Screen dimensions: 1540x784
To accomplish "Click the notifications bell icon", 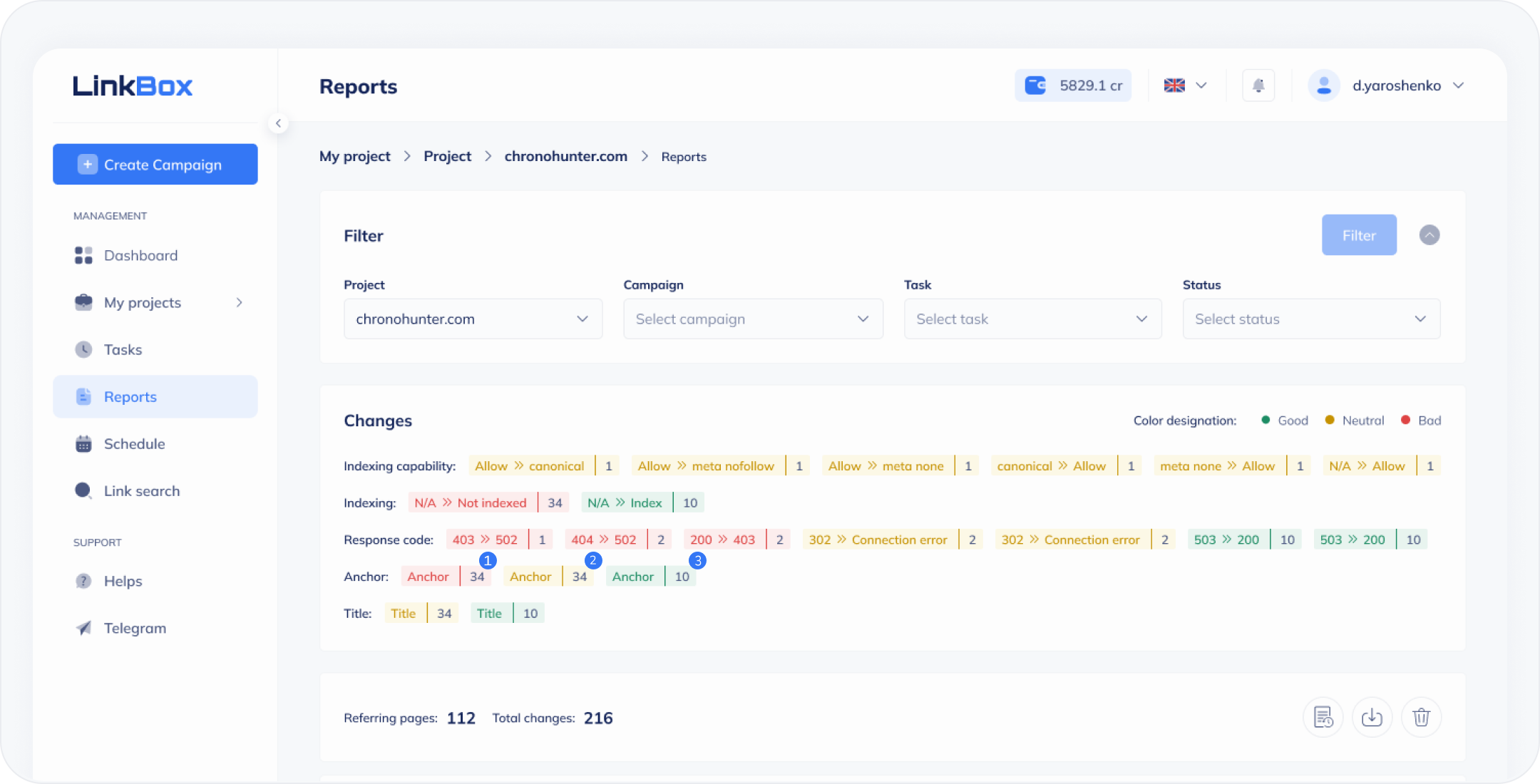I will point(1258,86).
